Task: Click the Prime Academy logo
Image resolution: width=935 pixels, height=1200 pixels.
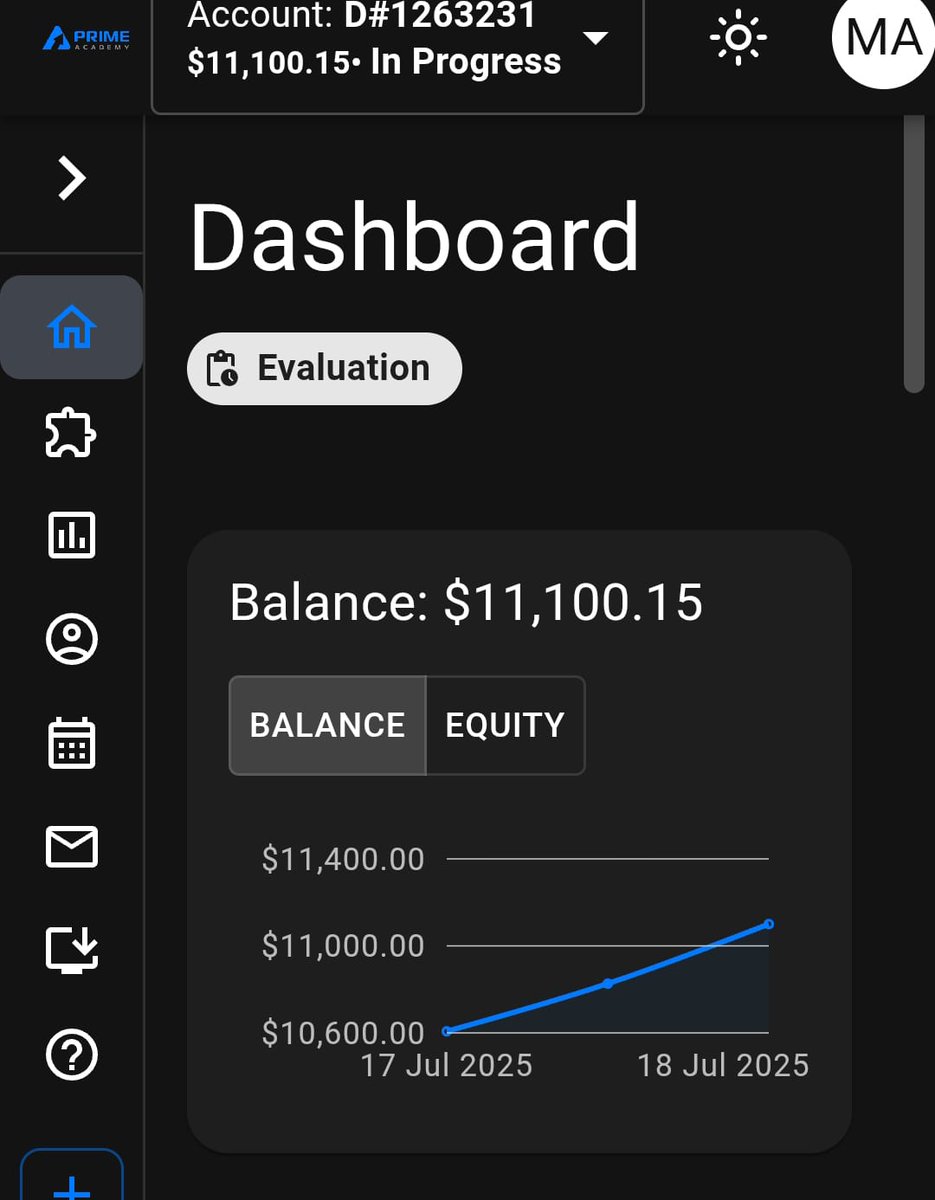Action: coord(86,40)
